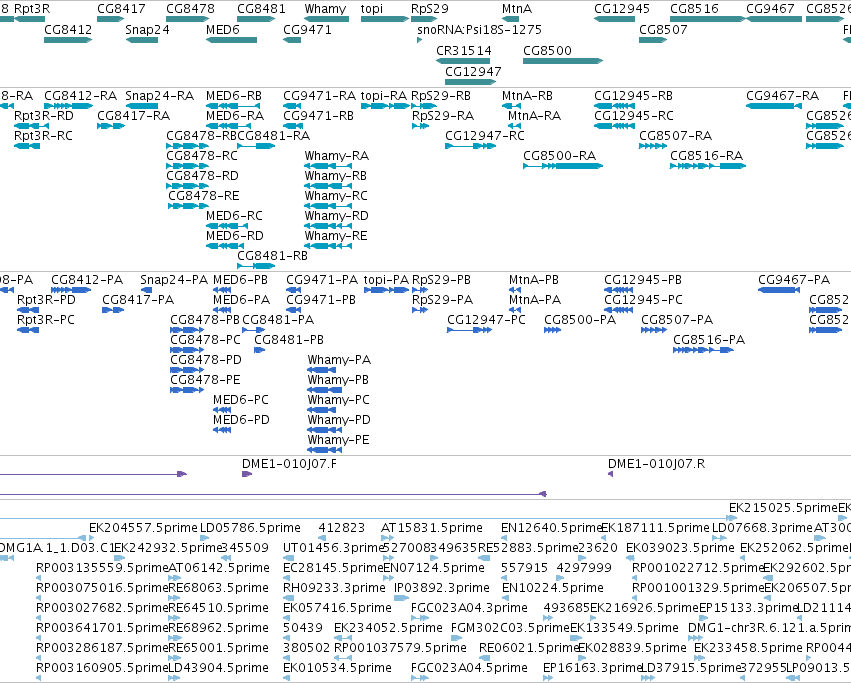This screenshot has width=851, height=683.
Task: Select the LD43904.5prime label
Action: click(219, 667)
